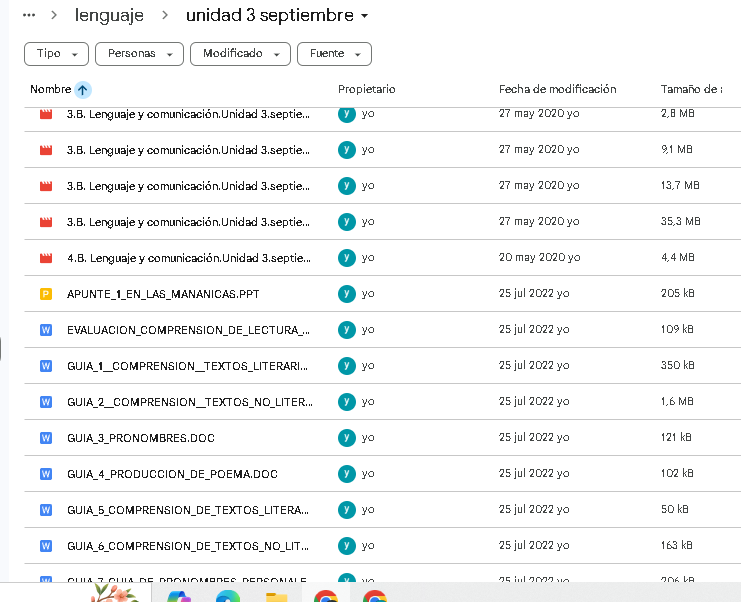741x602 pixels.
Task: Click the owner avatar in the EVALUACION_COMPRENSION_DE_LECTURA row
Action: click(347, 330)
